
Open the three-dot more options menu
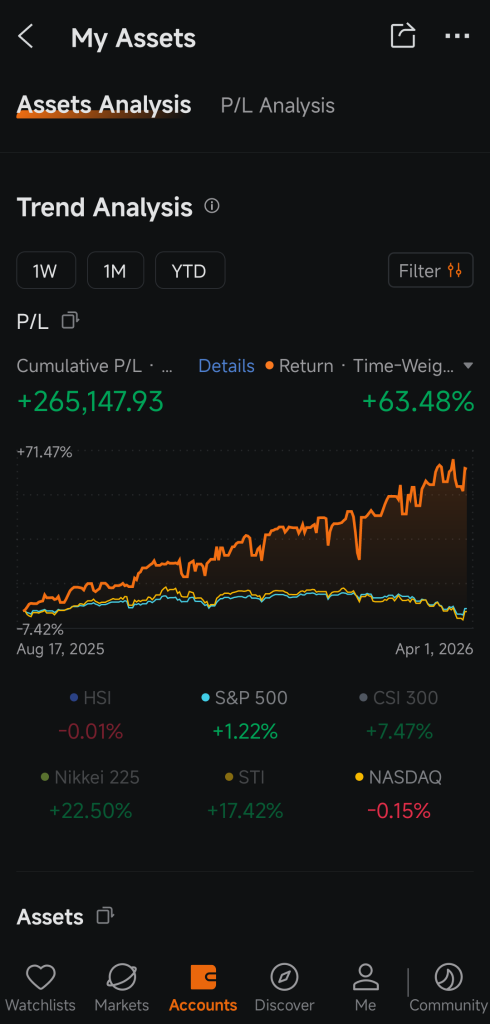457,36
